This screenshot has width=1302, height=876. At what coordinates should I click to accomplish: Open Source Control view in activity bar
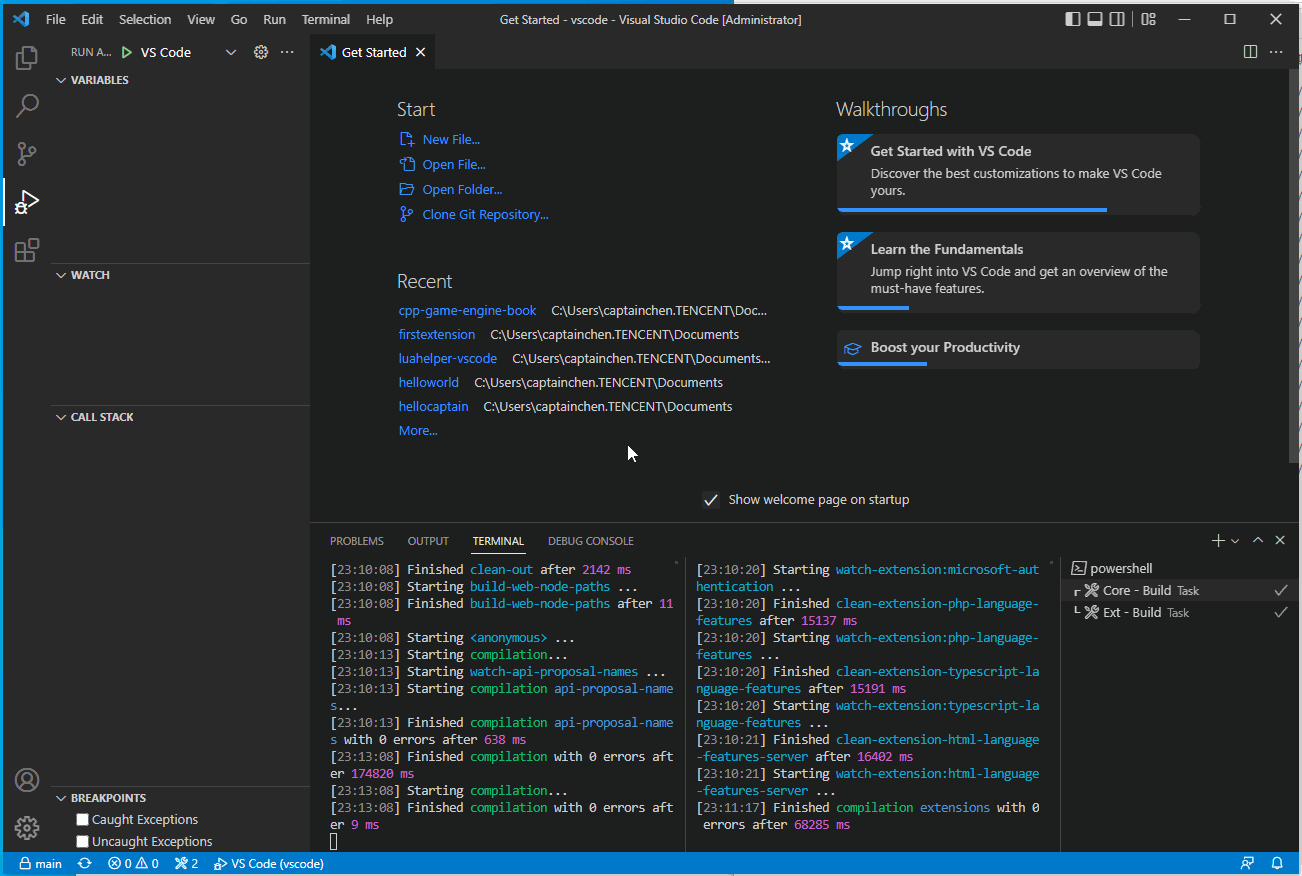[x=27, y=153]
